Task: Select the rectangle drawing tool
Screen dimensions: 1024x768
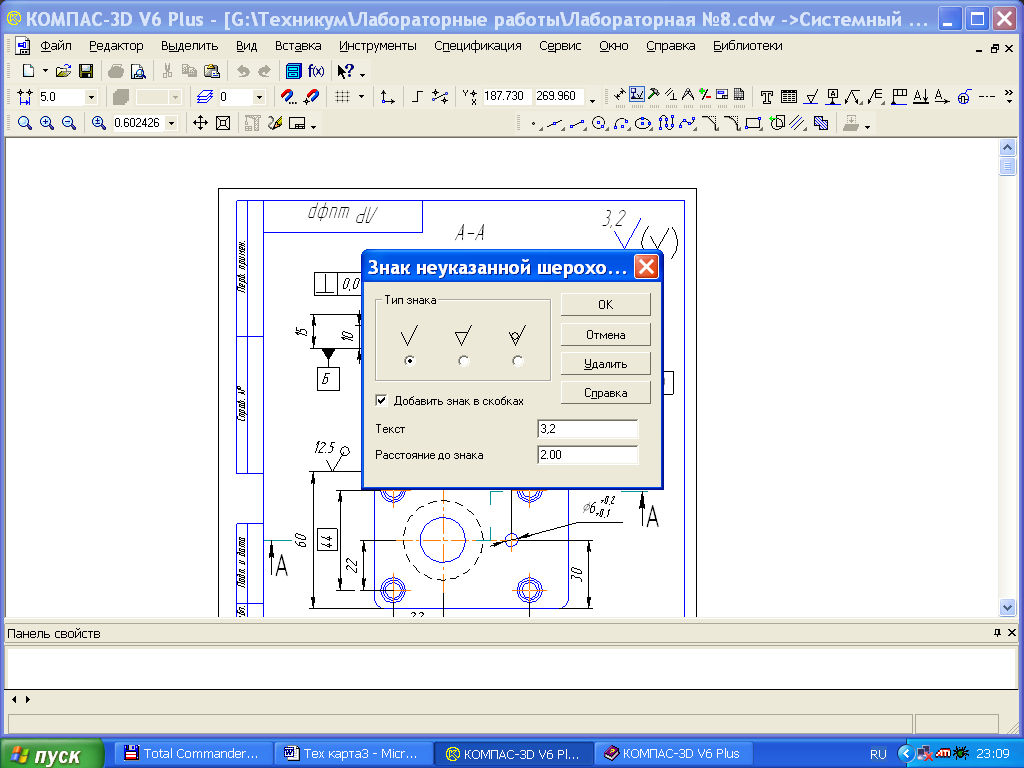Action: click(x=754, y=123)
